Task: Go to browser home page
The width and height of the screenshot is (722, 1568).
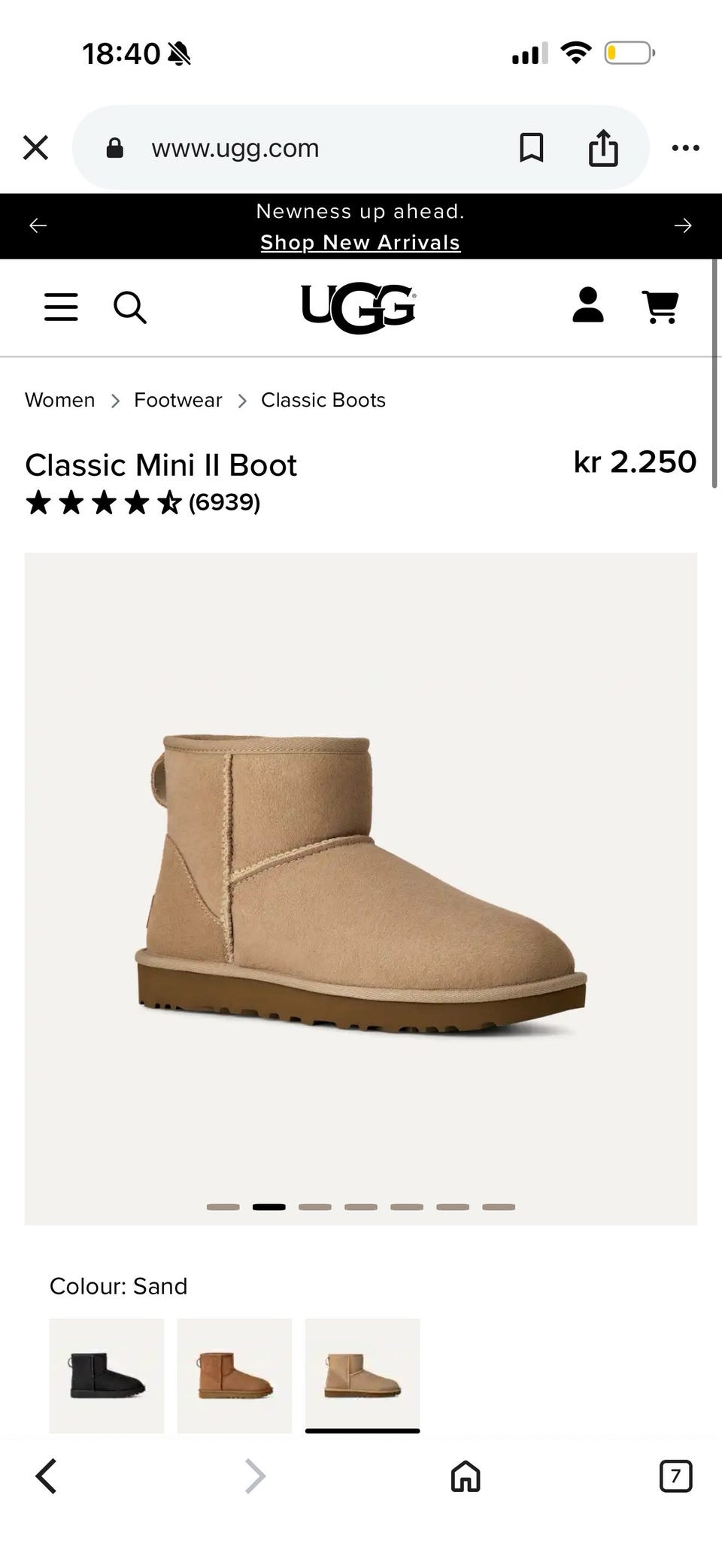Action: click(466, 1476)
